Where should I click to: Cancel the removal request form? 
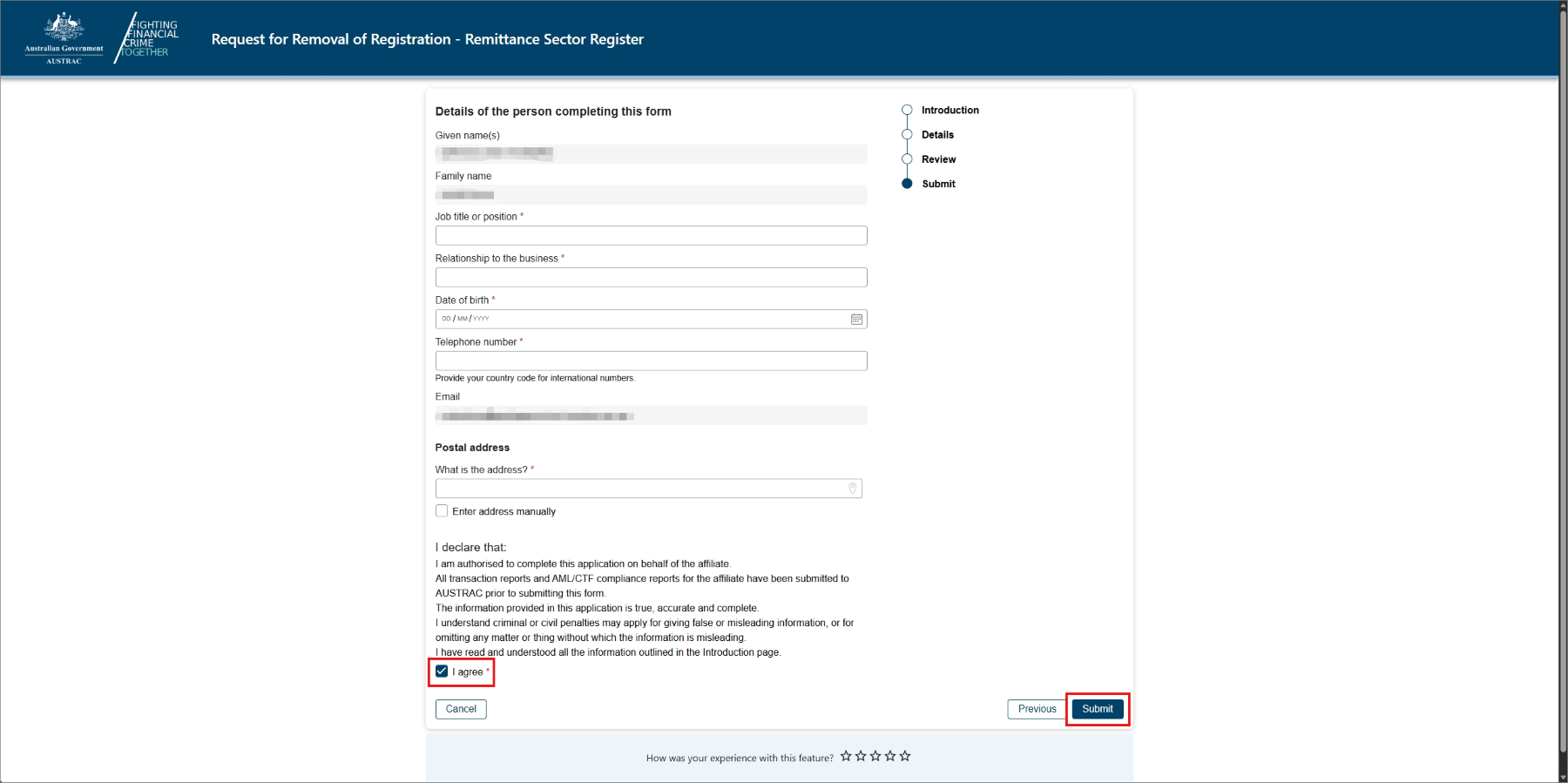coord(461,709)
